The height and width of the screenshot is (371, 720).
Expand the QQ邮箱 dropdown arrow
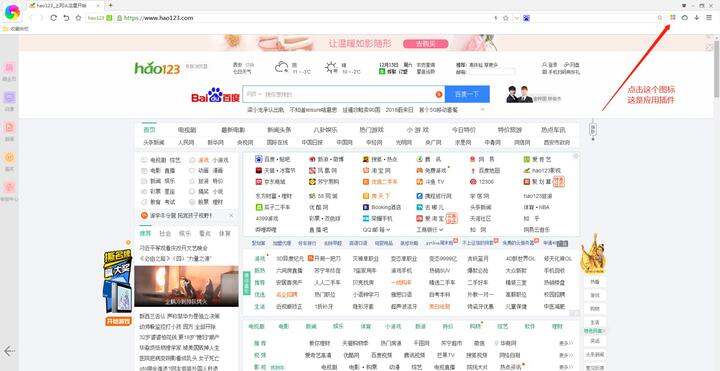pos(388,230)
